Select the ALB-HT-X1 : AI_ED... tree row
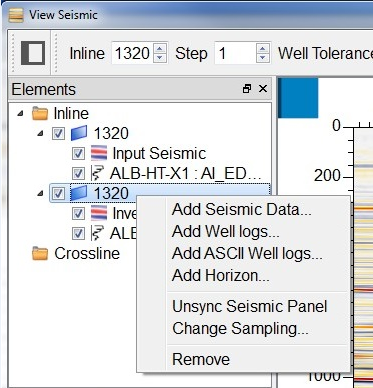Viewport: 373px width, 388px height. coord(185,174)
